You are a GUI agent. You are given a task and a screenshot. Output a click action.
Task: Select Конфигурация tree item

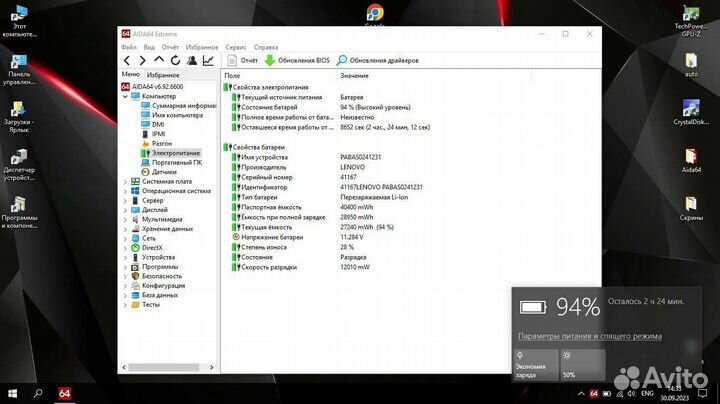tap(158, 286)
